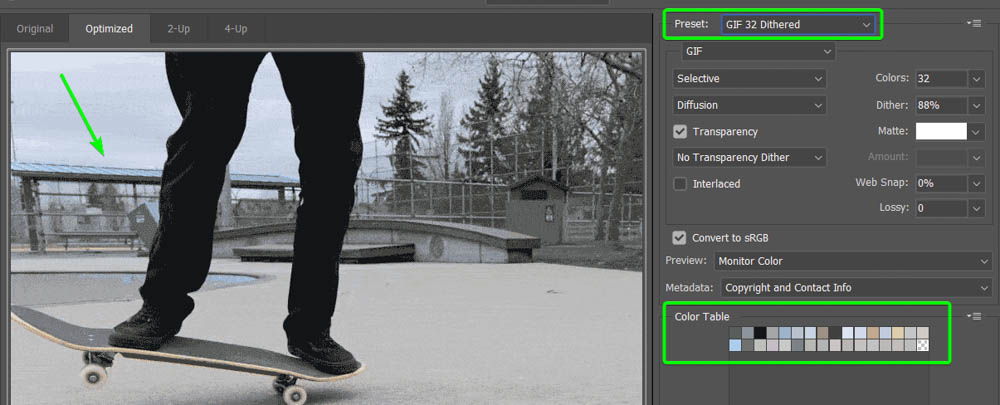Switch to the 4-Up view tab
This screenshot has height=405, width=1000.
pos(235,29)
